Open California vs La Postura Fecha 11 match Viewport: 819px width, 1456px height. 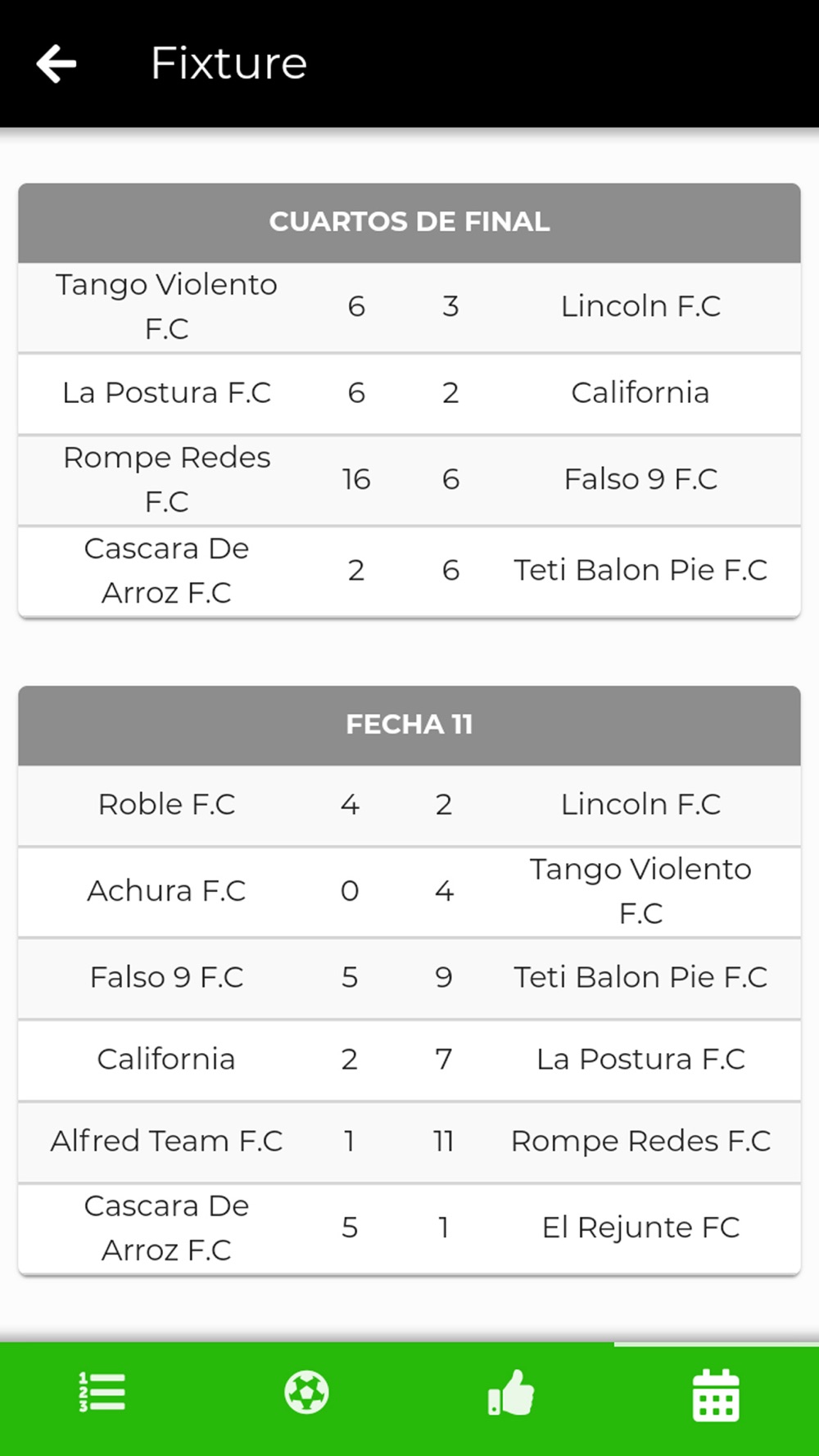coord(409,1060)
